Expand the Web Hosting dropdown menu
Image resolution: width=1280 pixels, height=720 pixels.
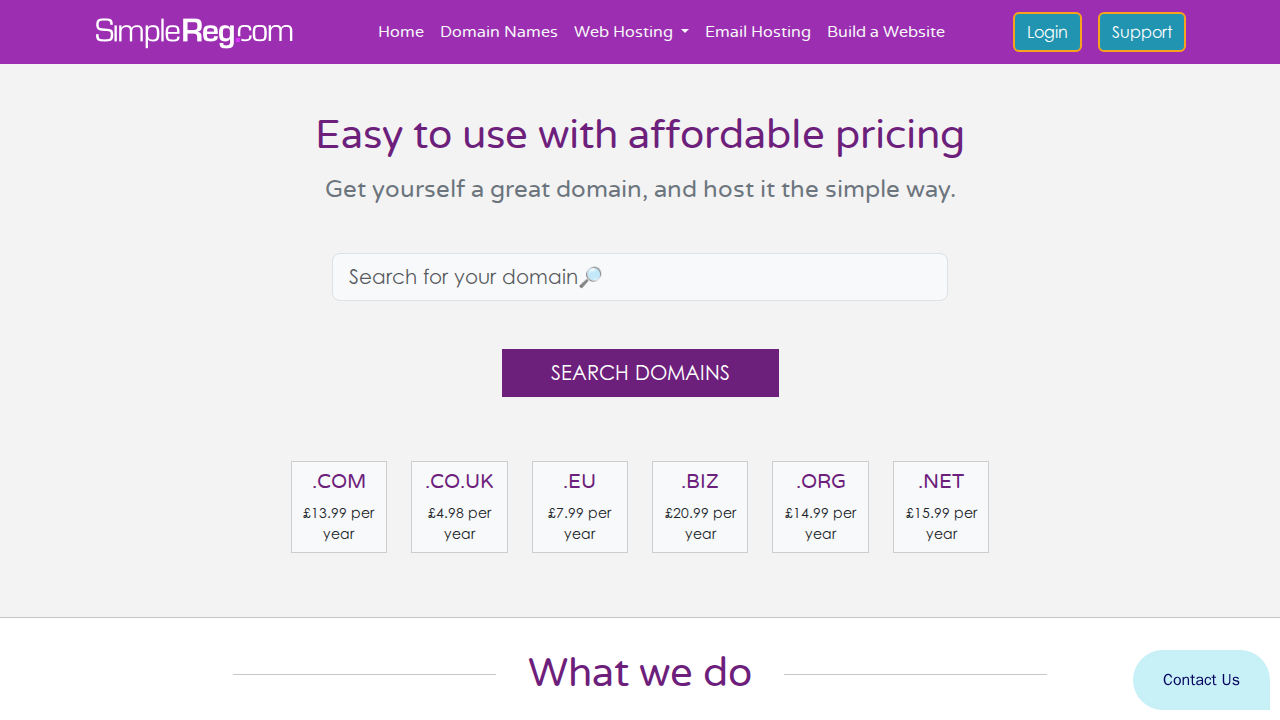tap(631, 32)
